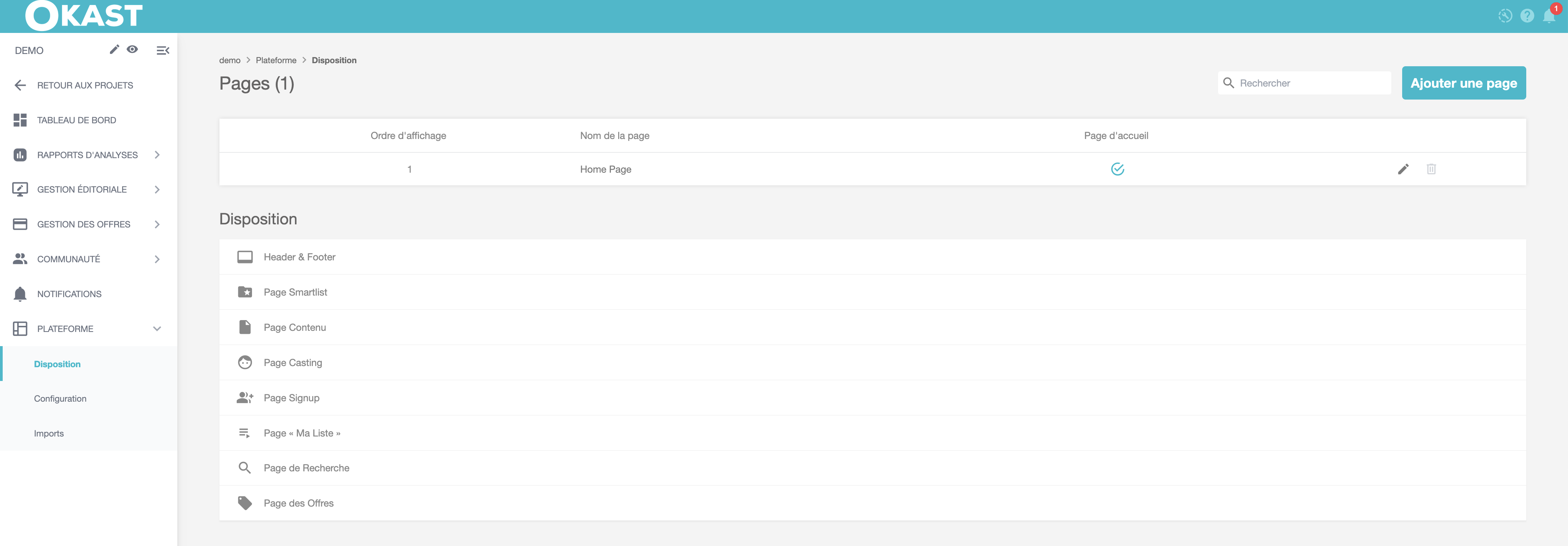Viewport: 1568px width, 546px height.
Task: Click Plateforme breadcrumb link
Action: [x=276, y=60]
